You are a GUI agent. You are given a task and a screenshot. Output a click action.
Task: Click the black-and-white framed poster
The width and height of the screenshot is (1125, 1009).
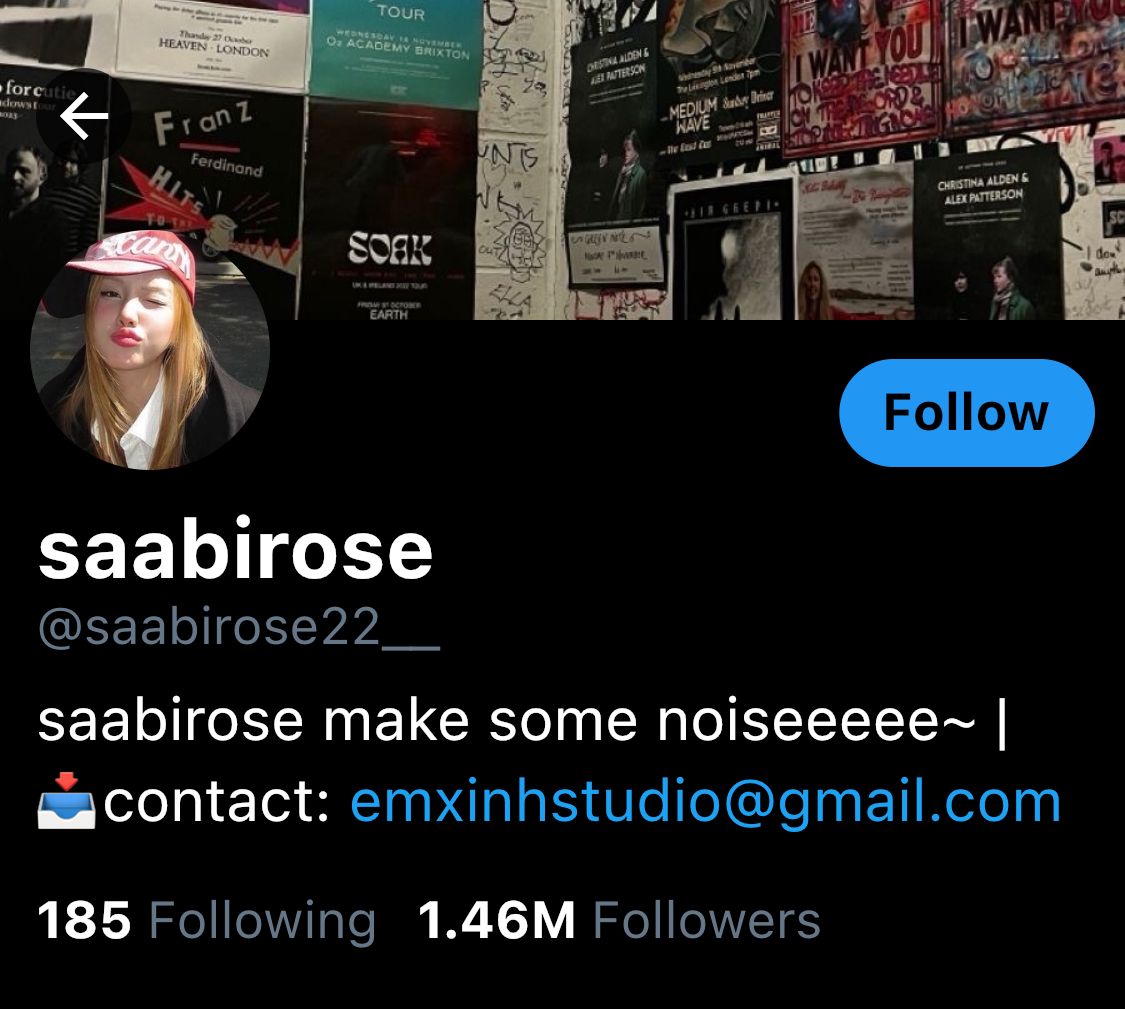(x=732, y=251)
